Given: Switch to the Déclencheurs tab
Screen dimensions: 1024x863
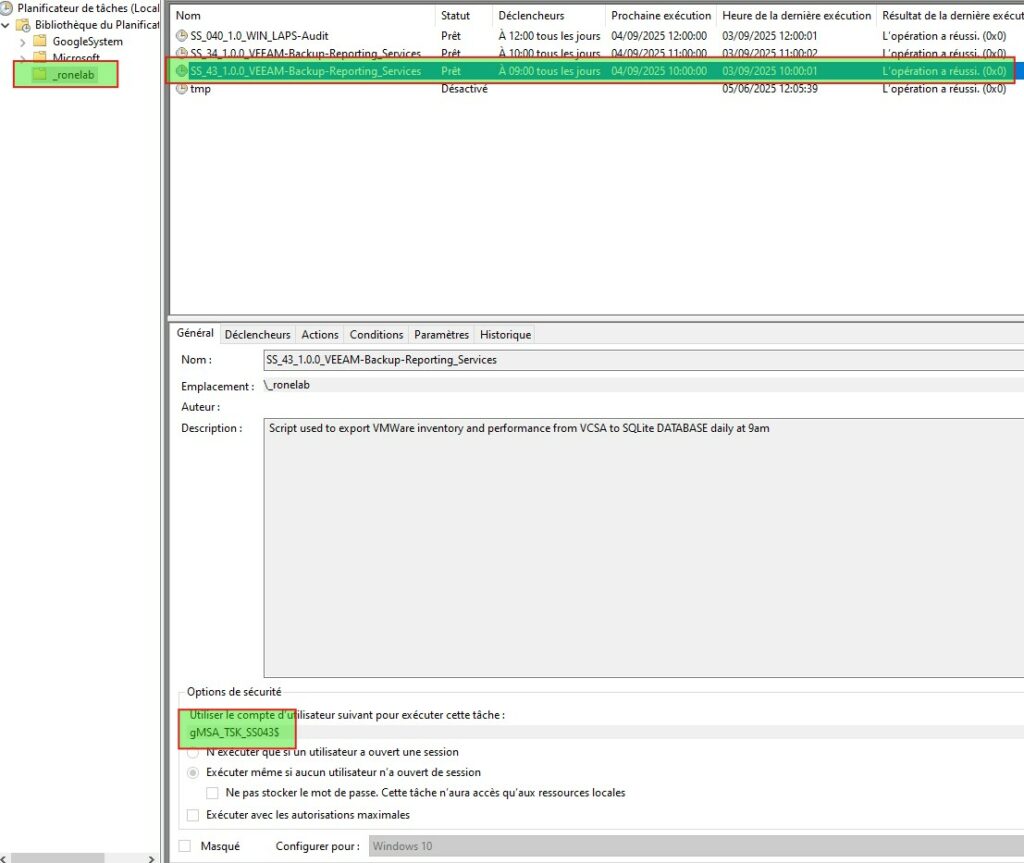Looking at the screenshot, I should pyautogui.click(x=257, y=335).
